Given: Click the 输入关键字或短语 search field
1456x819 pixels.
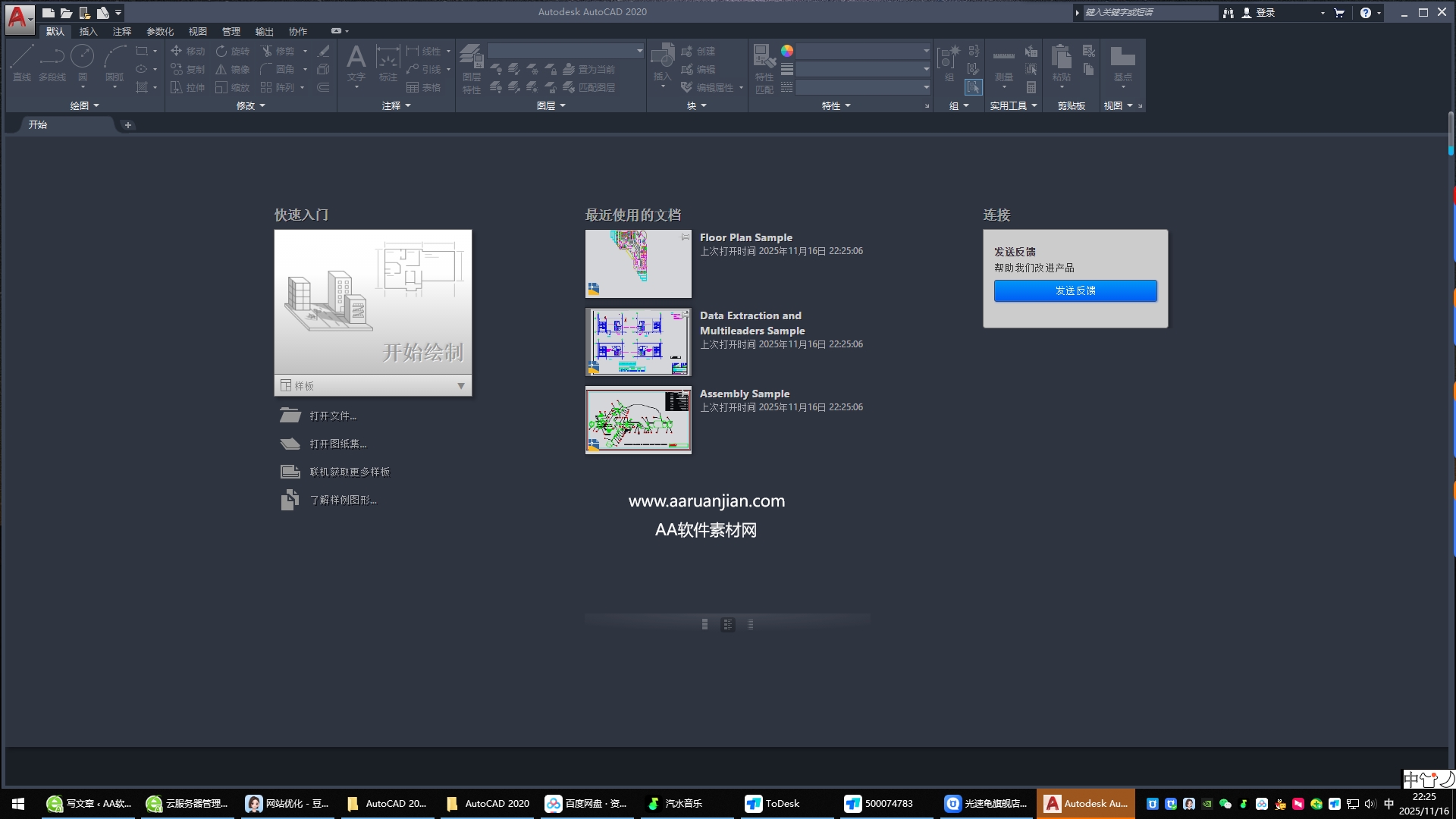Looking at the screenshot, I should [x=1145, y=12].
